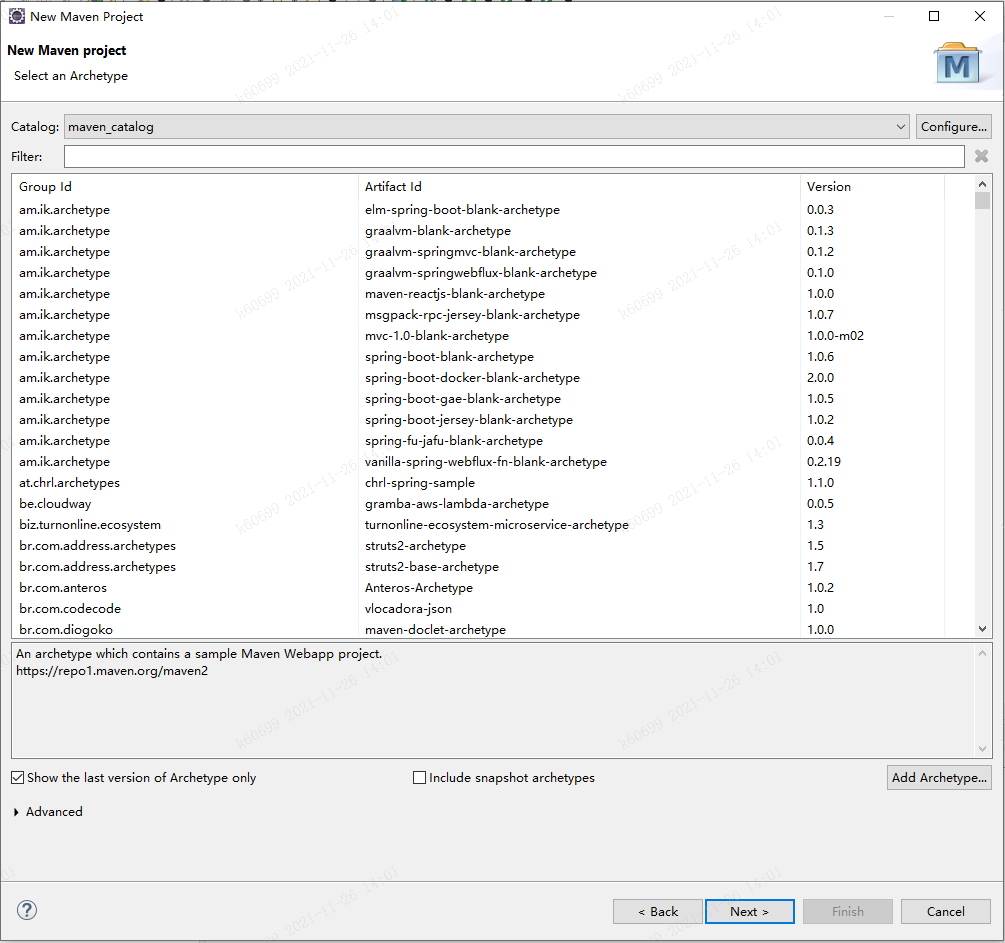Expand the Advanced section
Screen dimensions: 1005x943
[47, 812]
